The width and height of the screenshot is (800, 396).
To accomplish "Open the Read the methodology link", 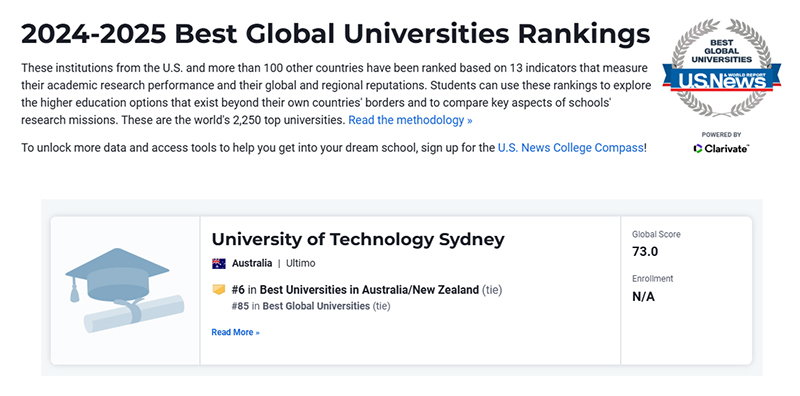I will 410,120.
